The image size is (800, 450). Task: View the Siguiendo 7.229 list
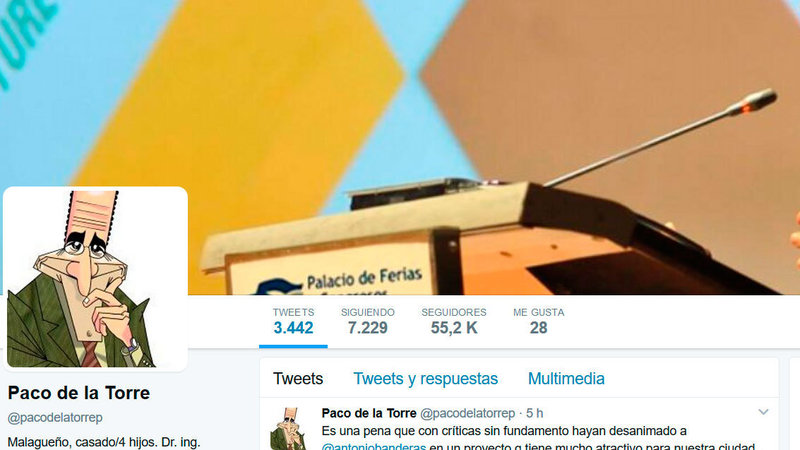pos(368,321)
